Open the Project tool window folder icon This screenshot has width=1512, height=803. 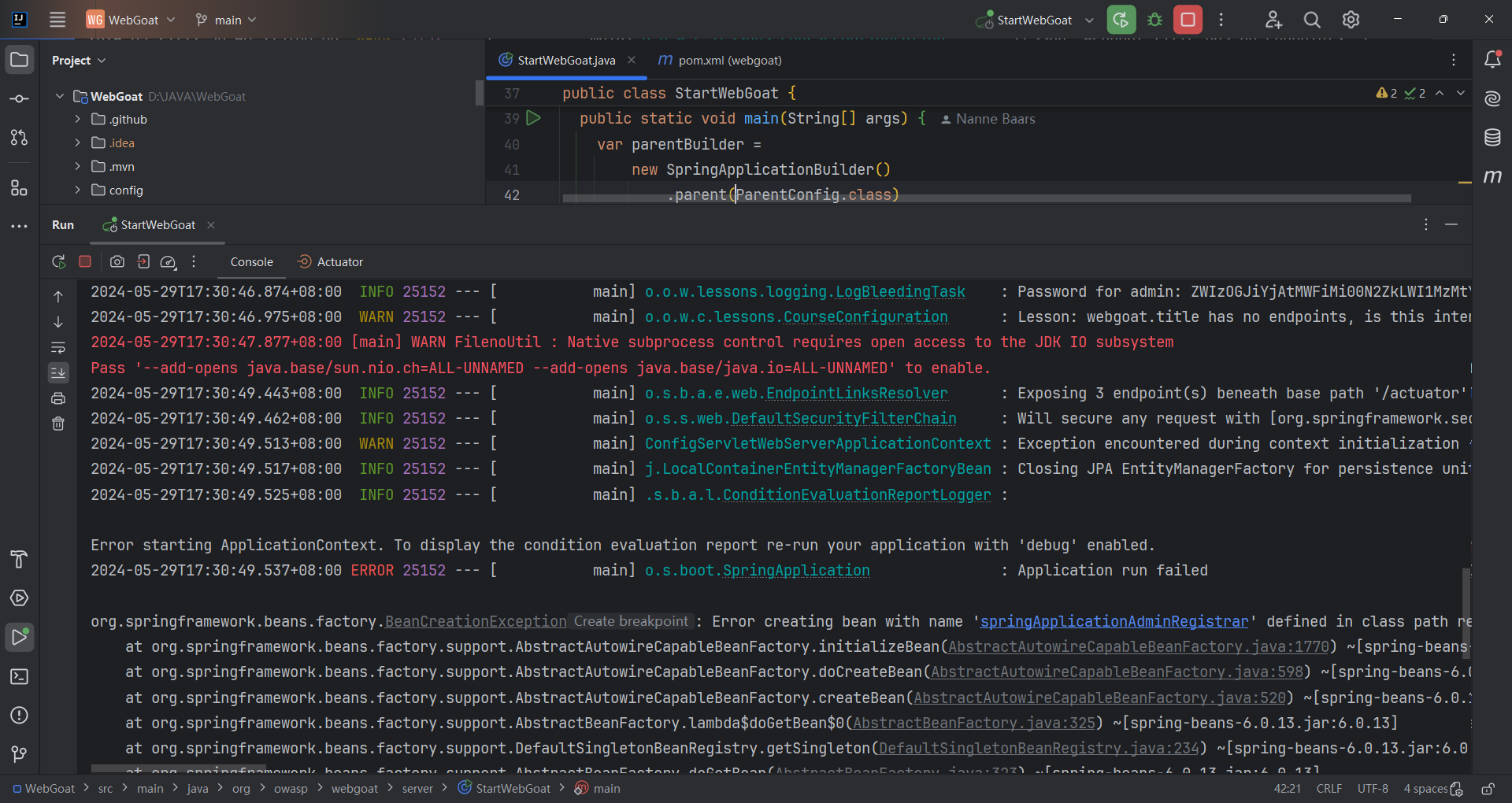20,60
